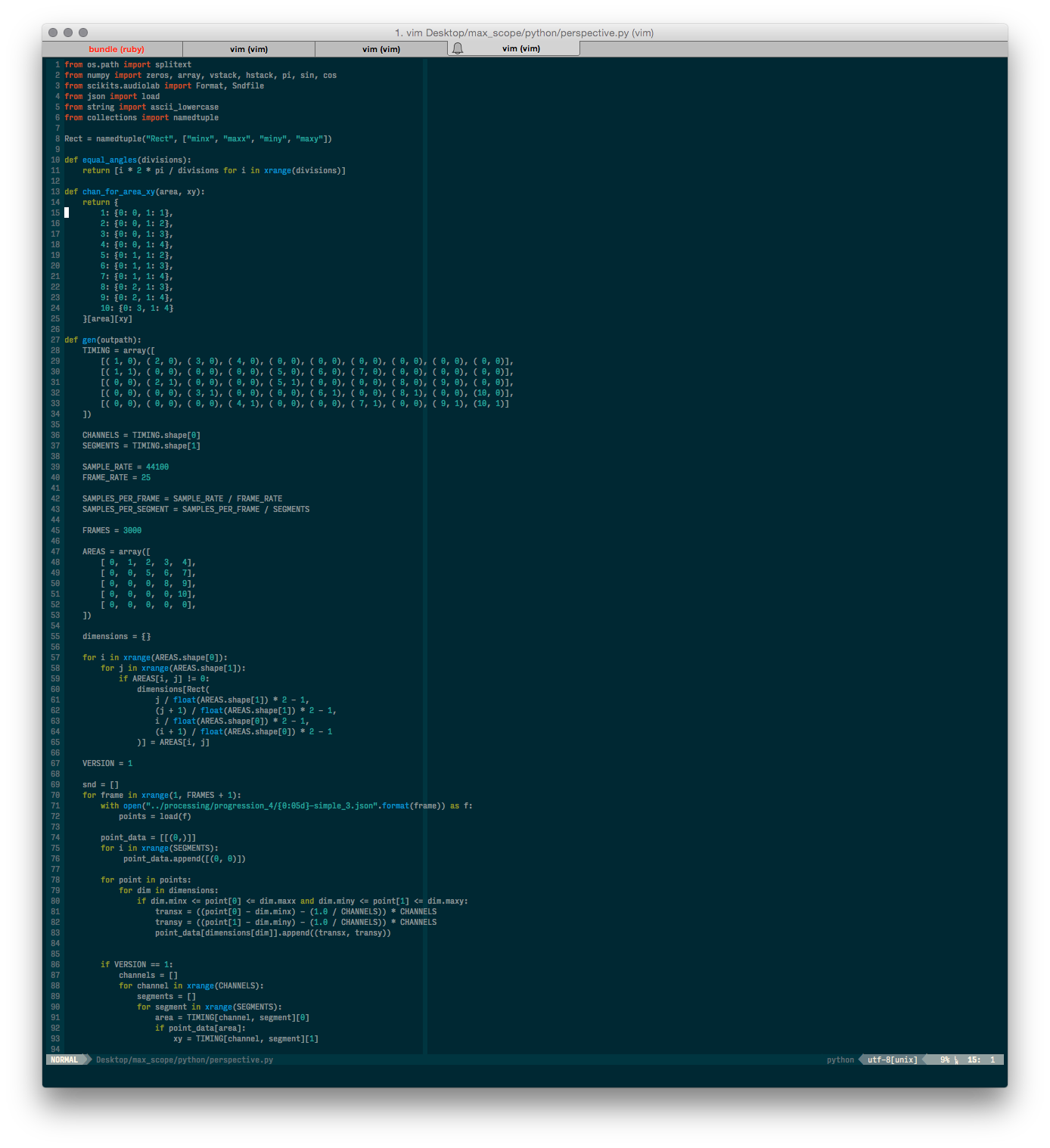The image size is (1050, 1148).
Task: Click 'FRAME_RATE = 25'
Action: (116, 478)
